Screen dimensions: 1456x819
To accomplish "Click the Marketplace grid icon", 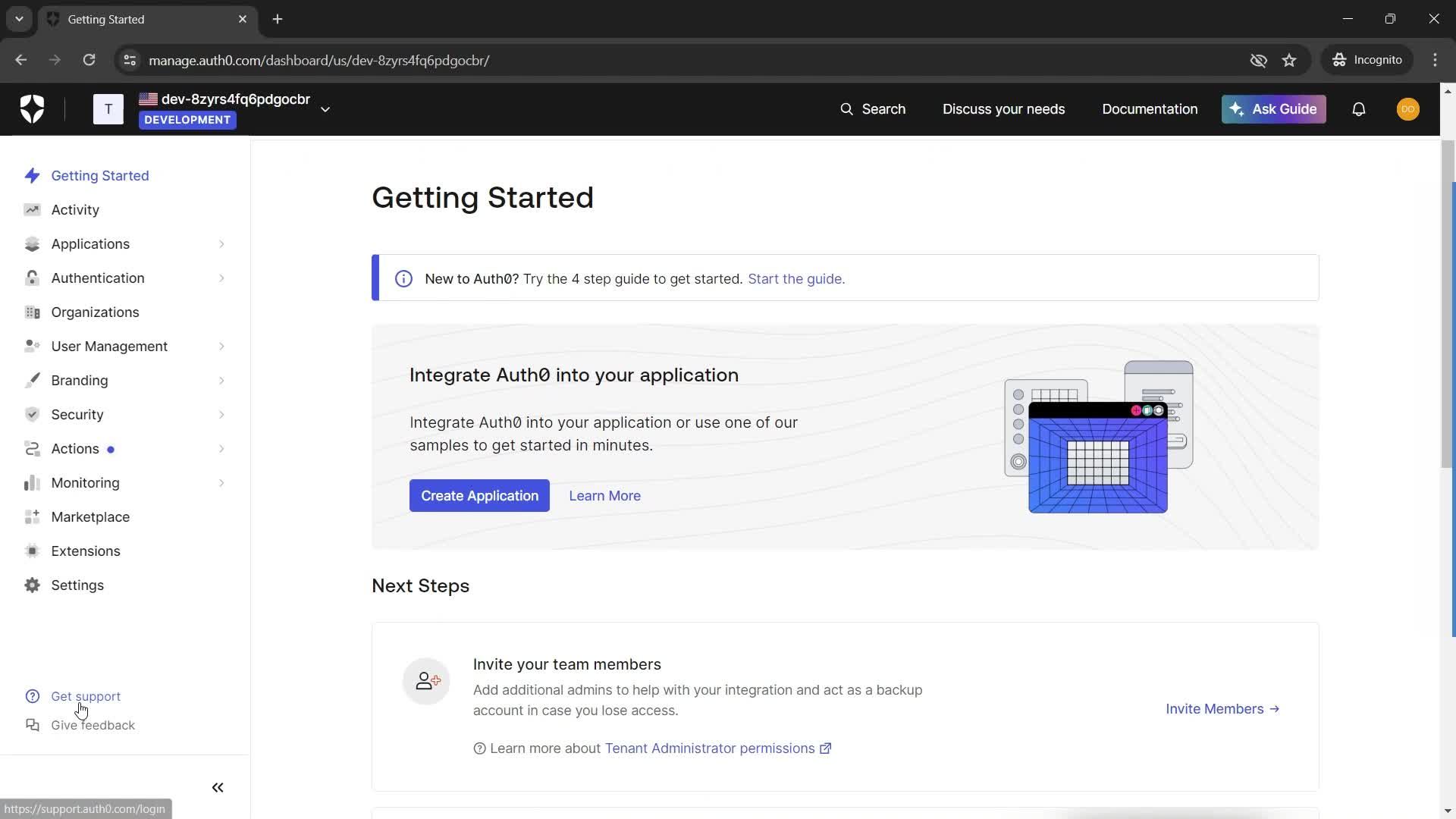I will 32,517.
